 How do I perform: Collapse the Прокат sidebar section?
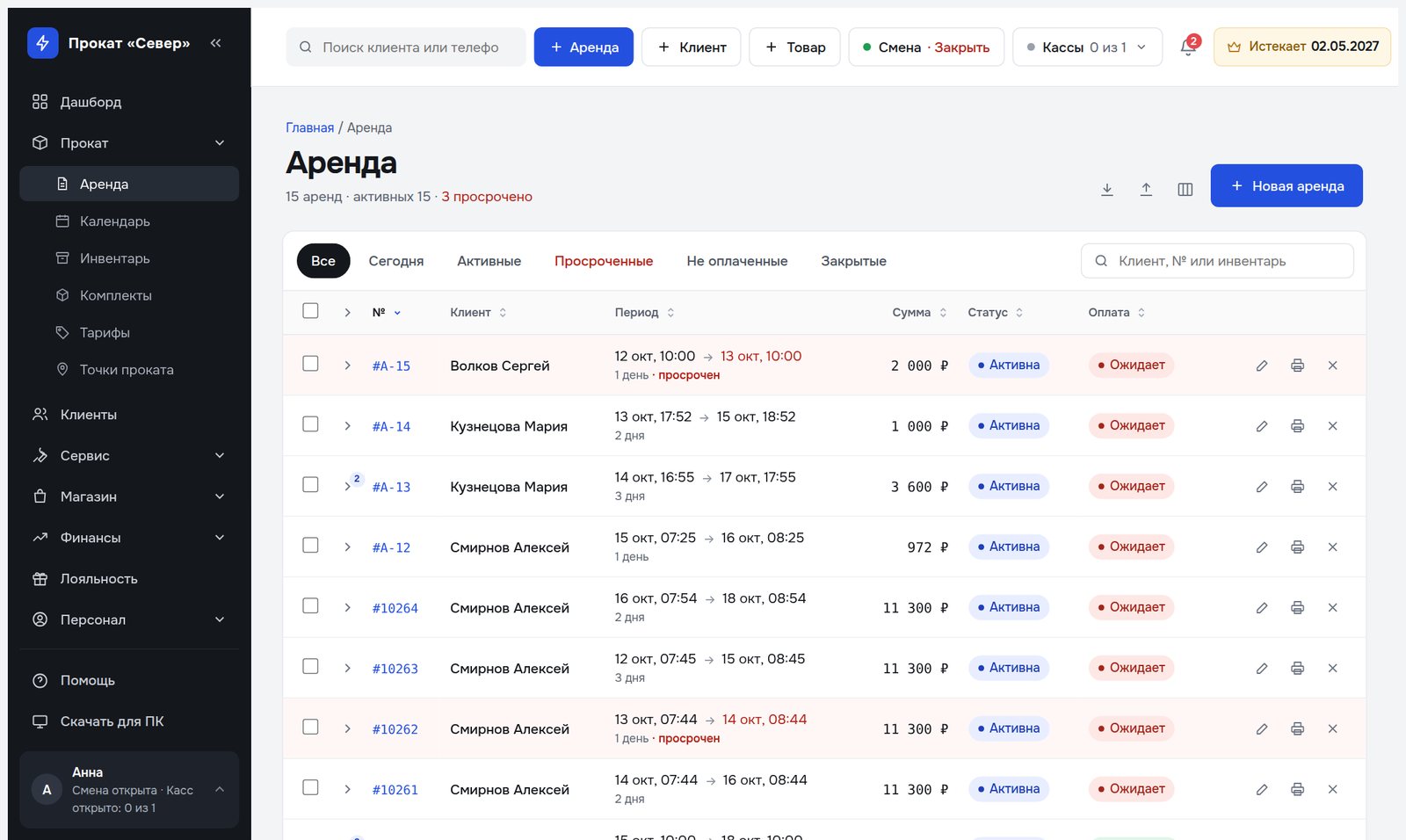click(x=129, y=143)
